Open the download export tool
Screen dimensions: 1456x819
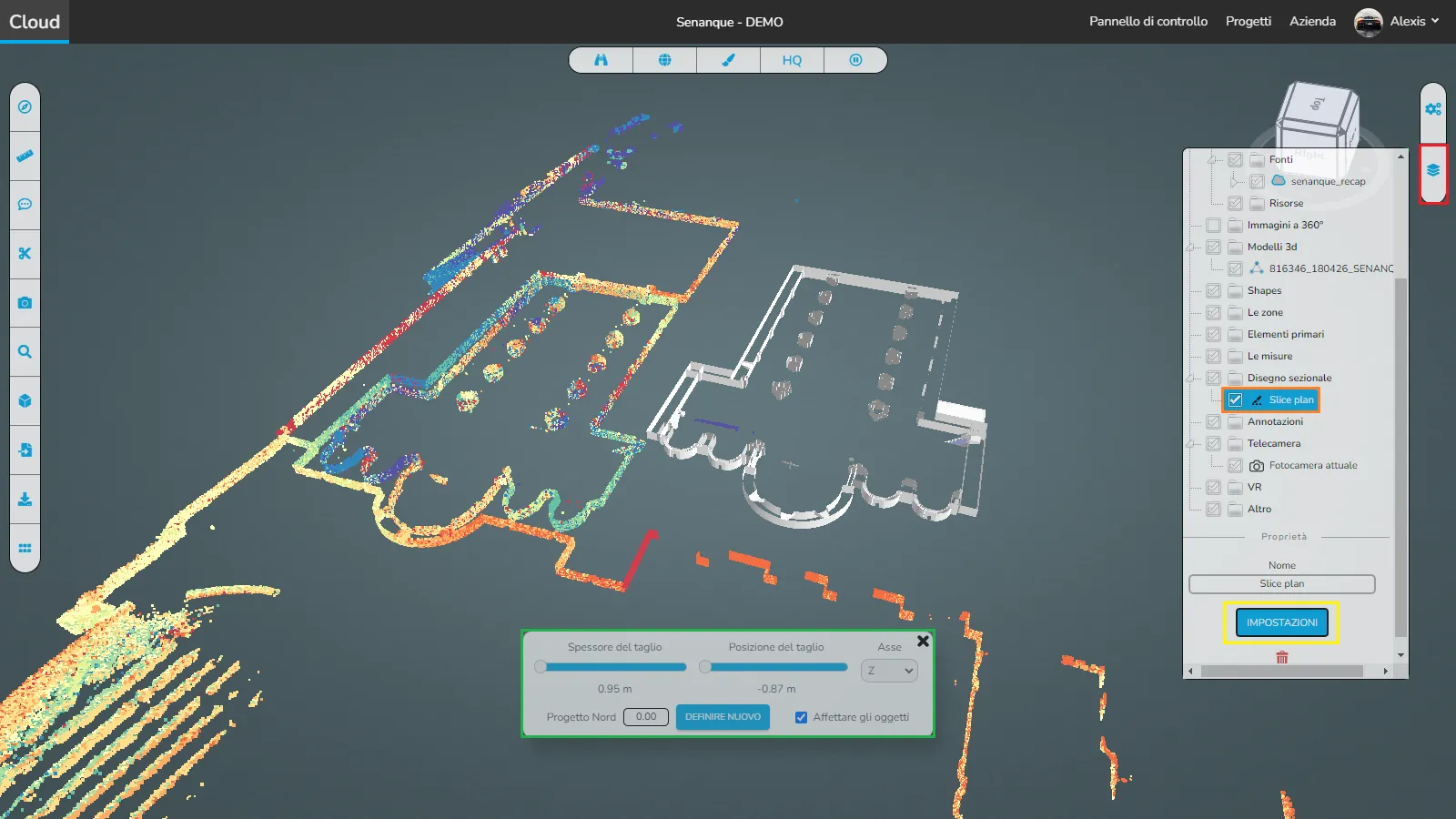pyautogui.click(x=25, y=500)
